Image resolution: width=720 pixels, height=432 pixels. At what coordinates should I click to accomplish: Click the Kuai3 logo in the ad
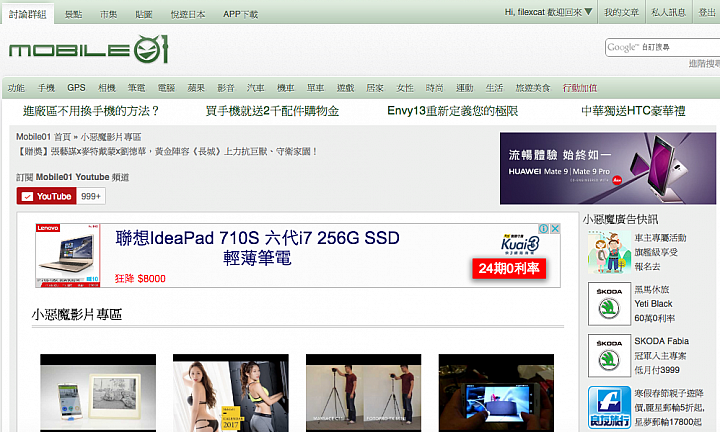520,244
